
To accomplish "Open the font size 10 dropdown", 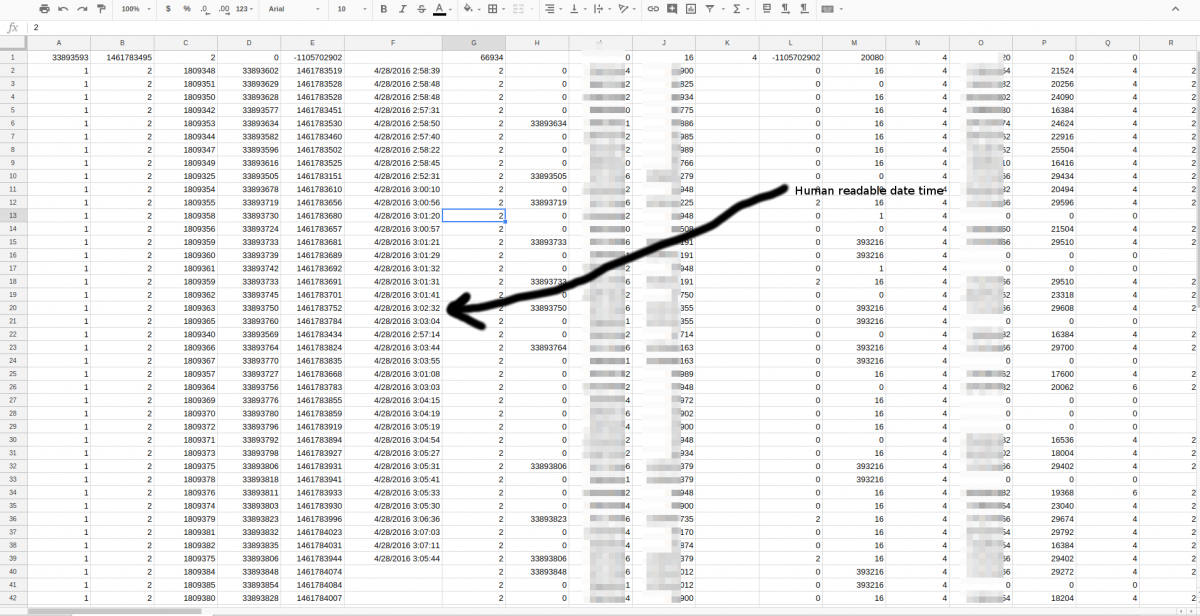I will coord(350,8).
